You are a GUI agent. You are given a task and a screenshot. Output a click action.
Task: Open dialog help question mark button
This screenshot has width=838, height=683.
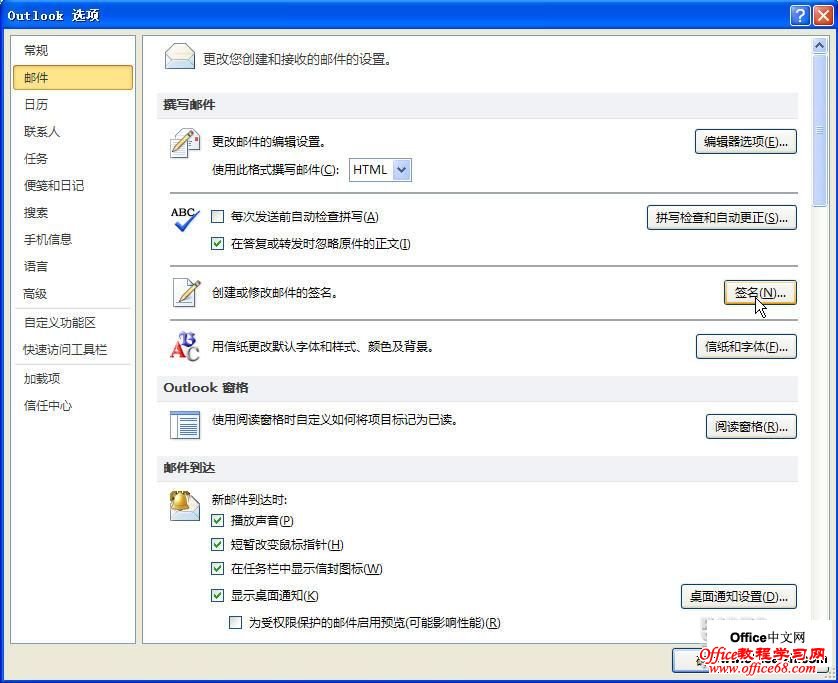click(x=800, y=15)
